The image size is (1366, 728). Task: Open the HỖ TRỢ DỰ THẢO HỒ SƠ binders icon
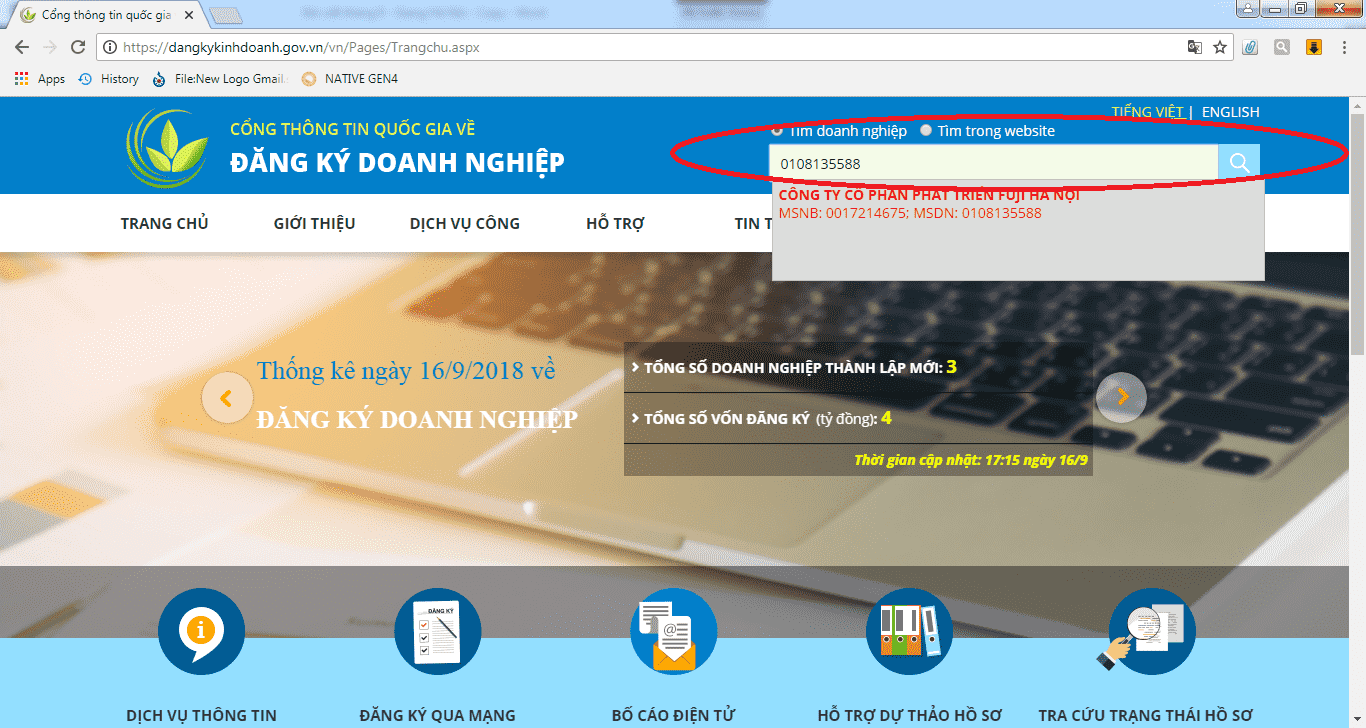click(x=909, y=632)
